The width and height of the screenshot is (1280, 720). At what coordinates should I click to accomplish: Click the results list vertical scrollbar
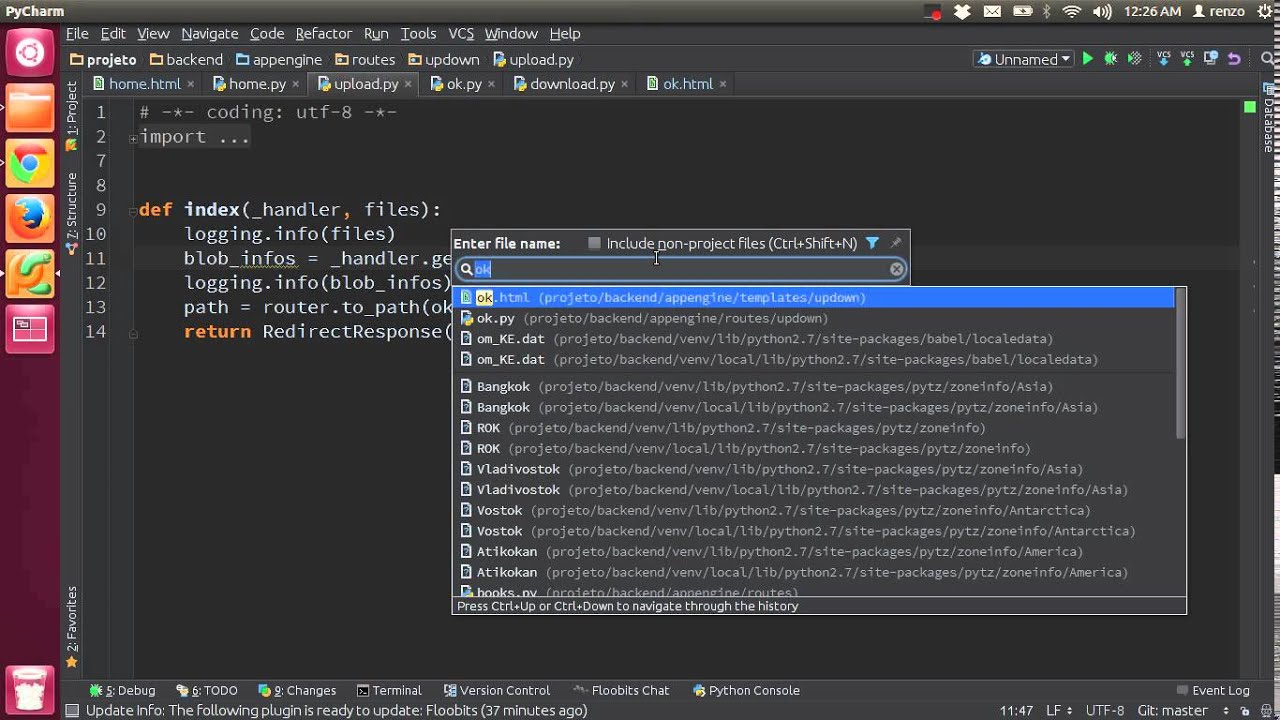[1180, 365]
